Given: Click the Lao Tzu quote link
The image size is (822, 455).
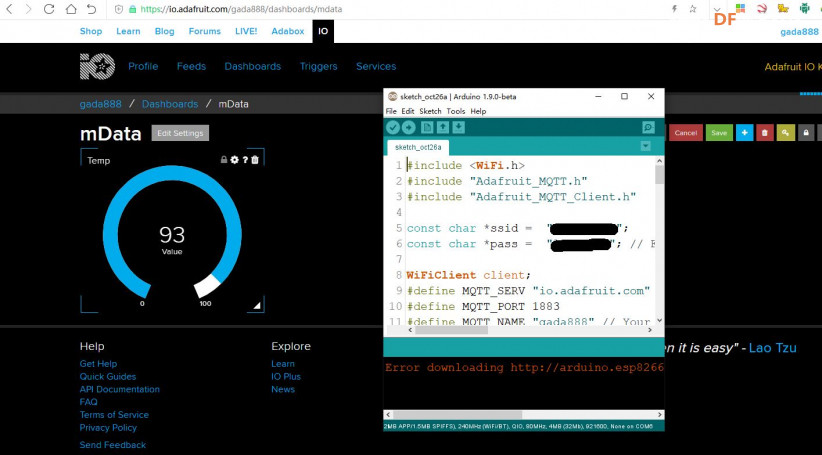Looking at the screenshot, I should click(773, 348).
